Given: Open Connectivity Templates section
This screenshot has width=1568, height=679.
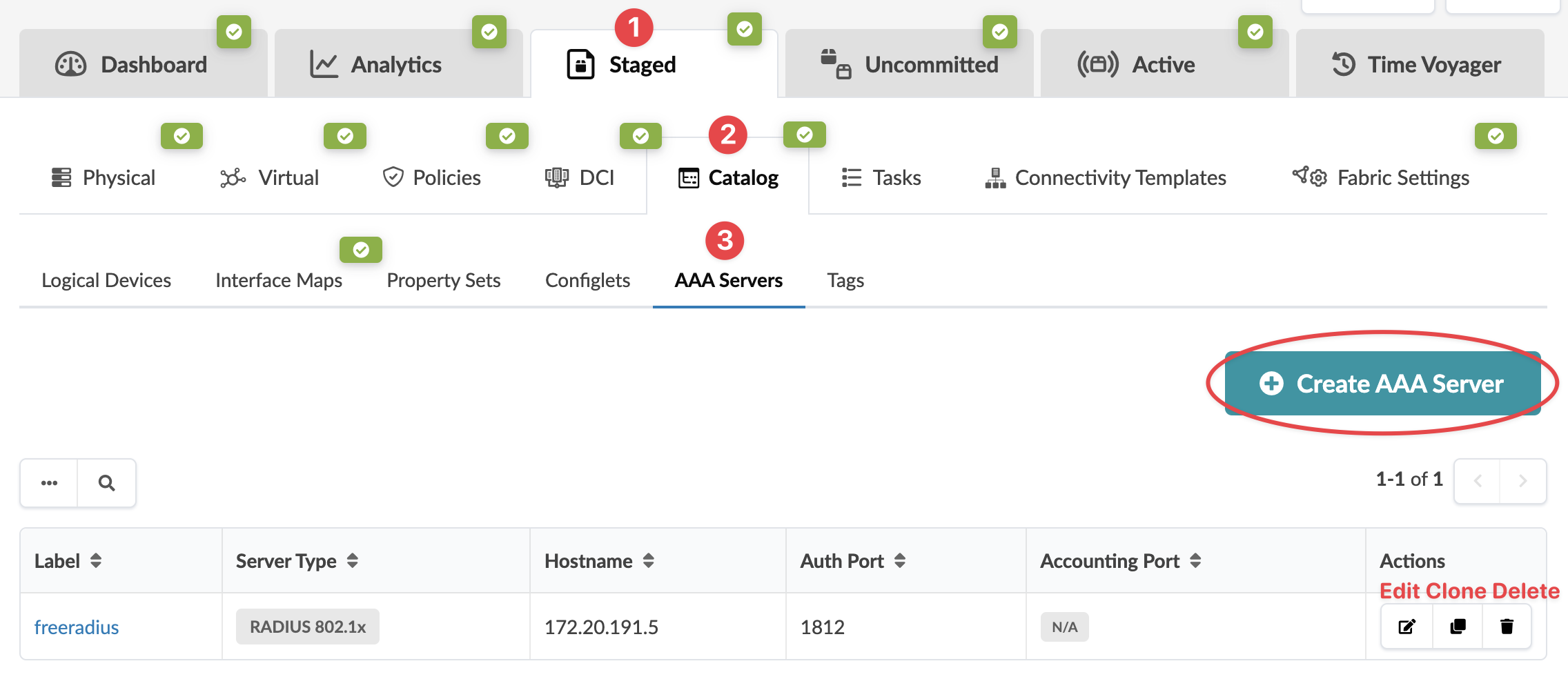Looking at the screenshot, I should [x=1106, y=178].
